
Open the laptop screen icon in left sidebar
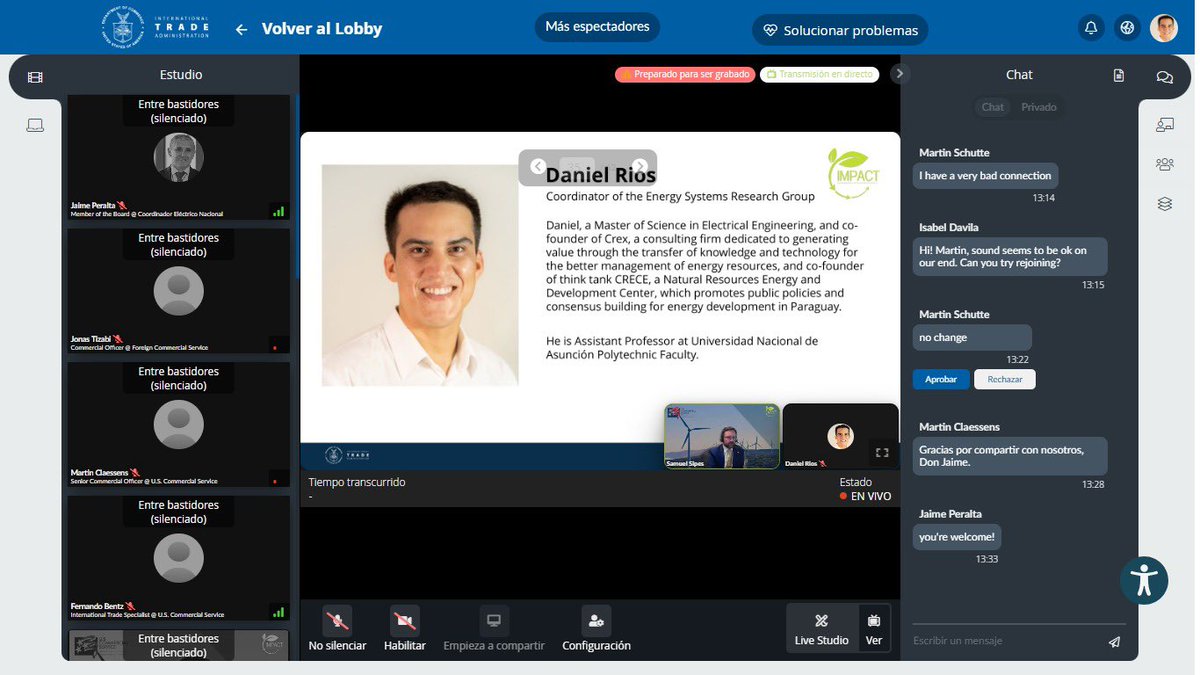point(35,125)
